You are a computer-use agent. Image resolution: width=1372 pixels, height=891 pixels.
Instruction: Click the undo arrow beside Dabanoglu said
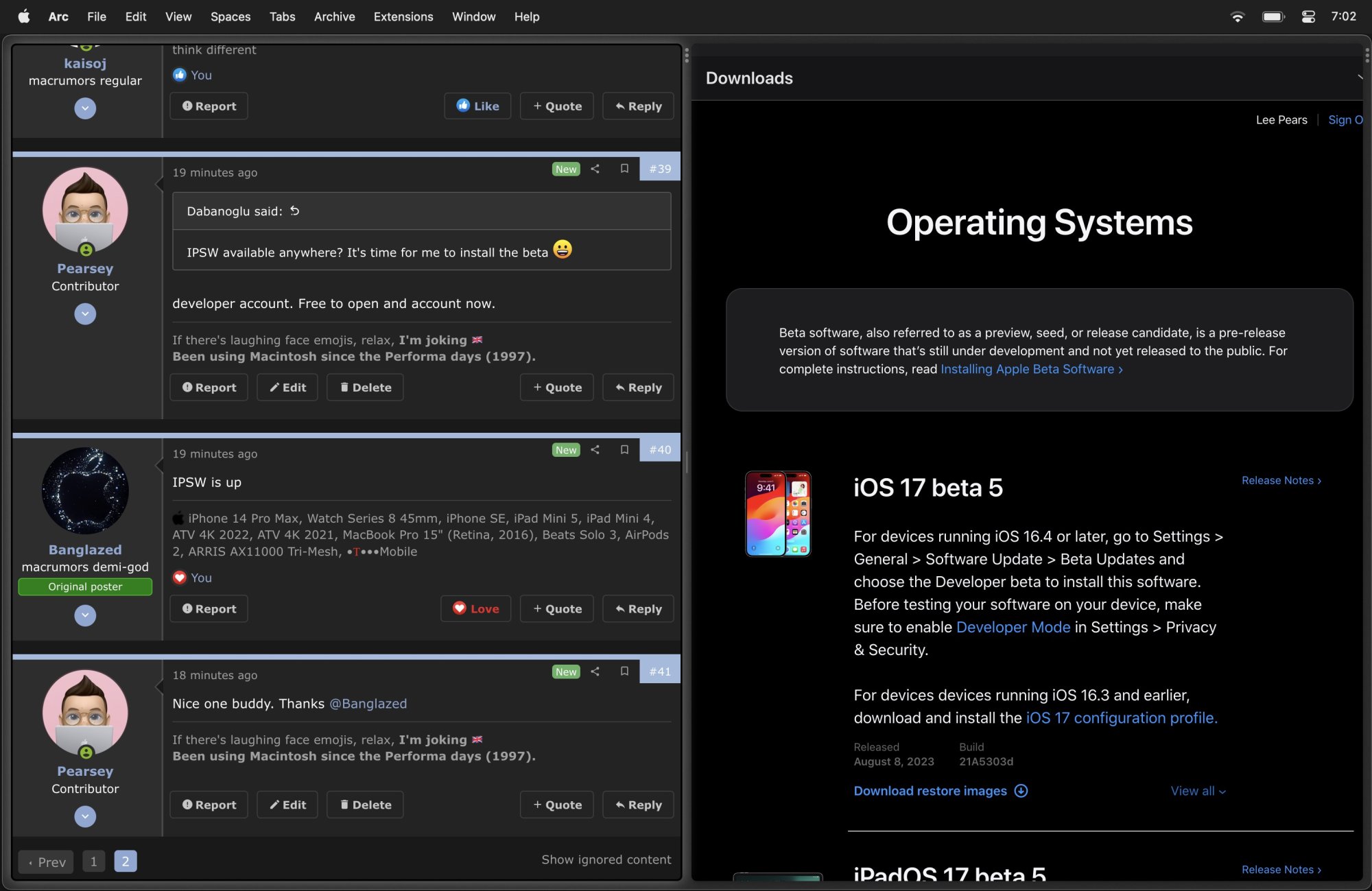tap(295, 211)
